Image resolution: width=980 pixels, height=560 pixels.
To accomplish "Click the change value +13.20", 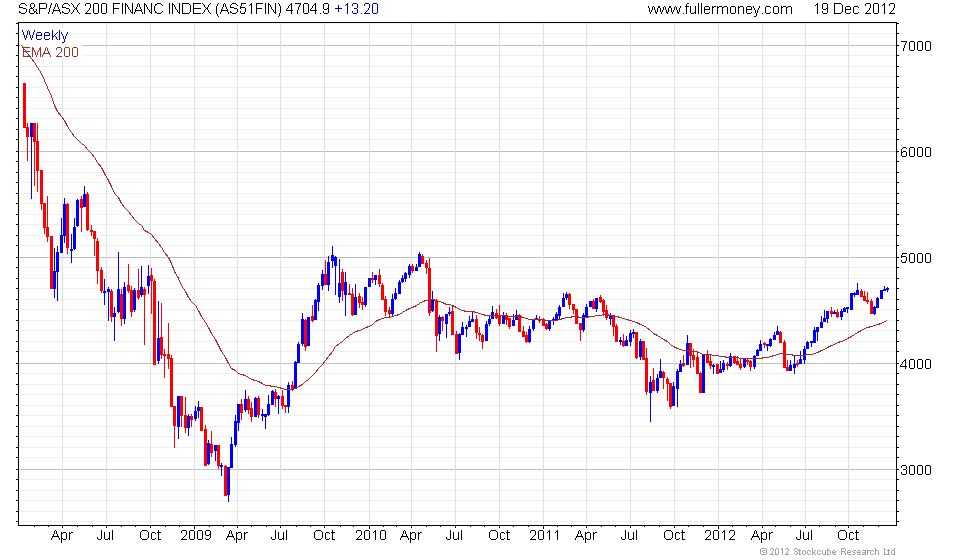I will coord(357,9).
